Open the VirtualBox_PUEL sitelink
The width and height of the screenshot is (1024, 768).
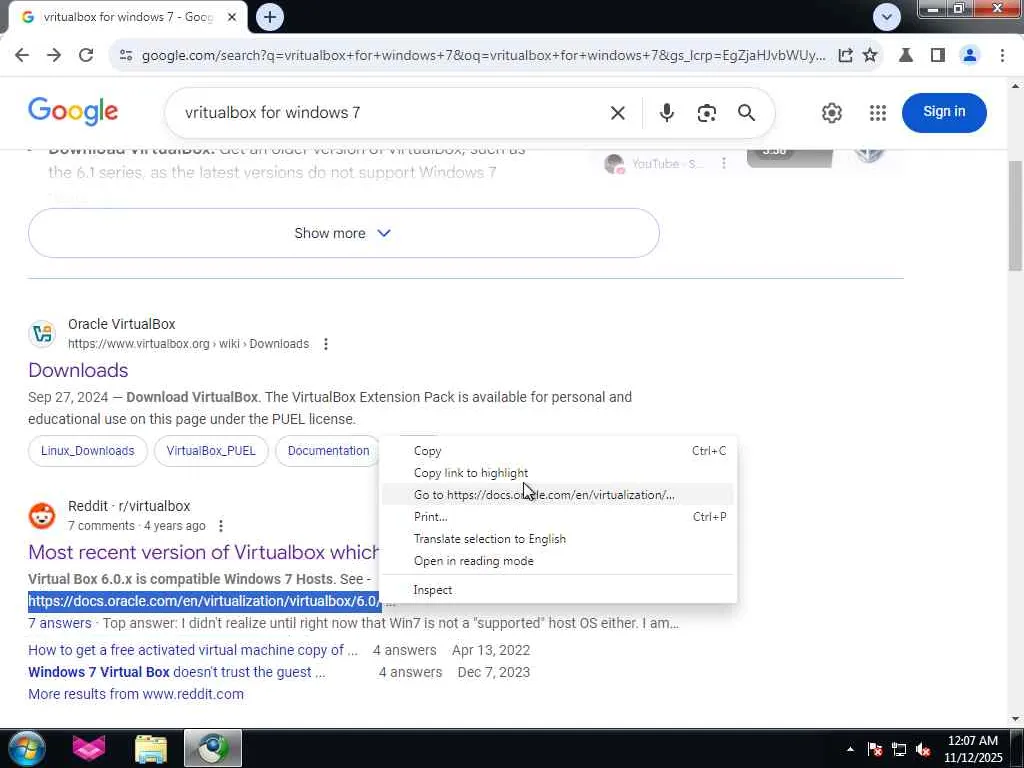(211, 451)
